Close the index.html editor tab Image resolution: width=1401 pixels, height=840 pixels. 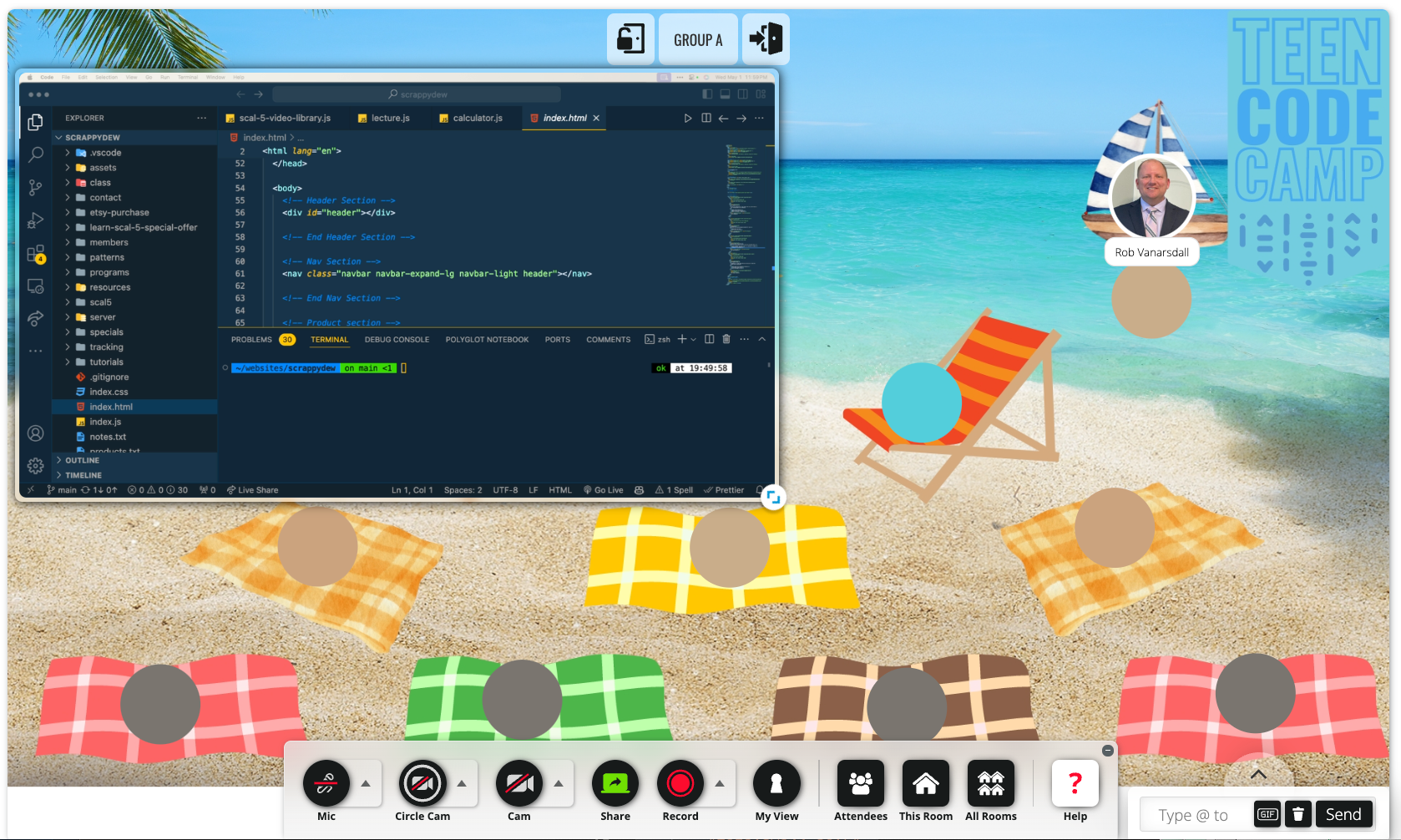coord(596,119)
